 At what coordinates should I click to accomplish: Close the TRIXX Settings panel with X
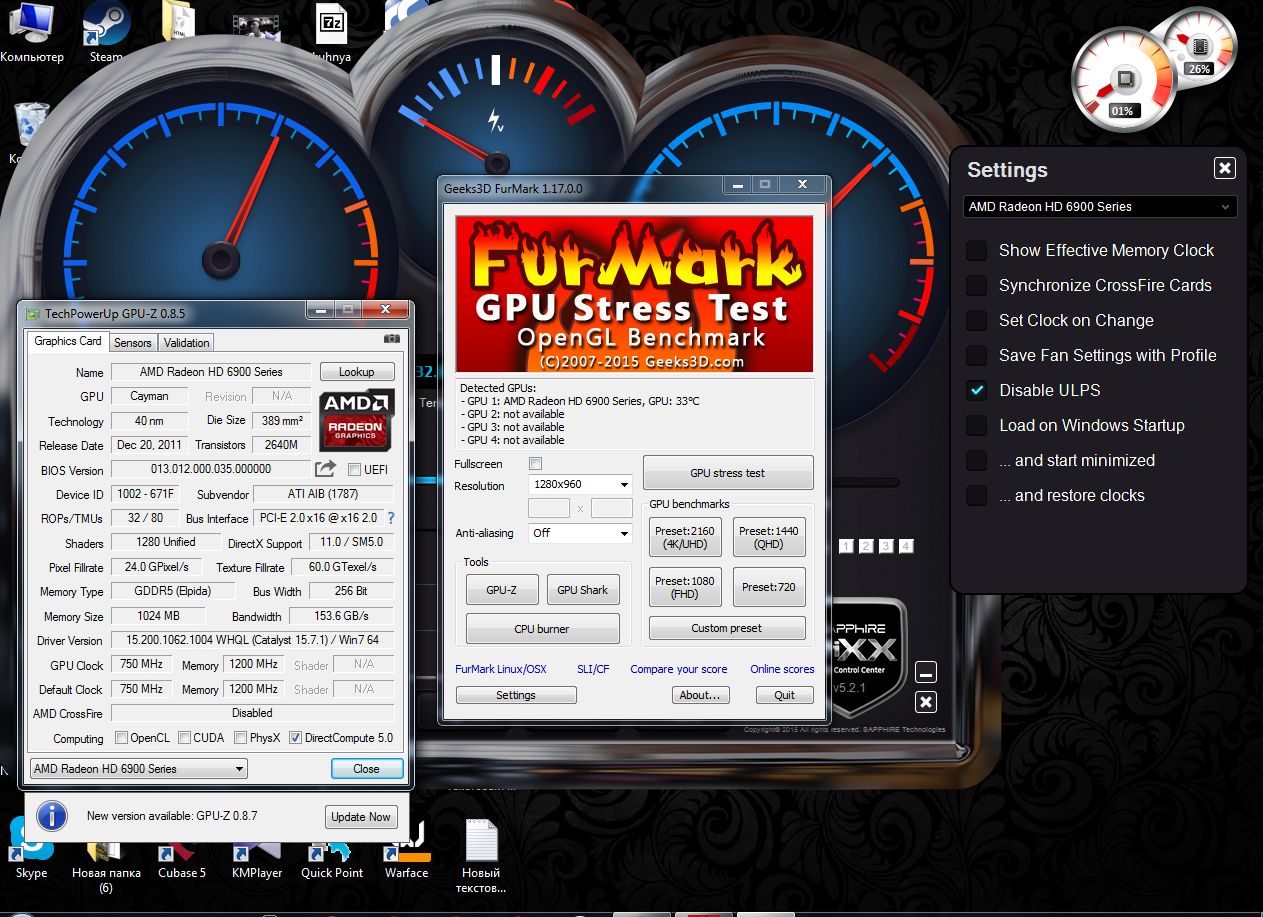coord(1225,168)
